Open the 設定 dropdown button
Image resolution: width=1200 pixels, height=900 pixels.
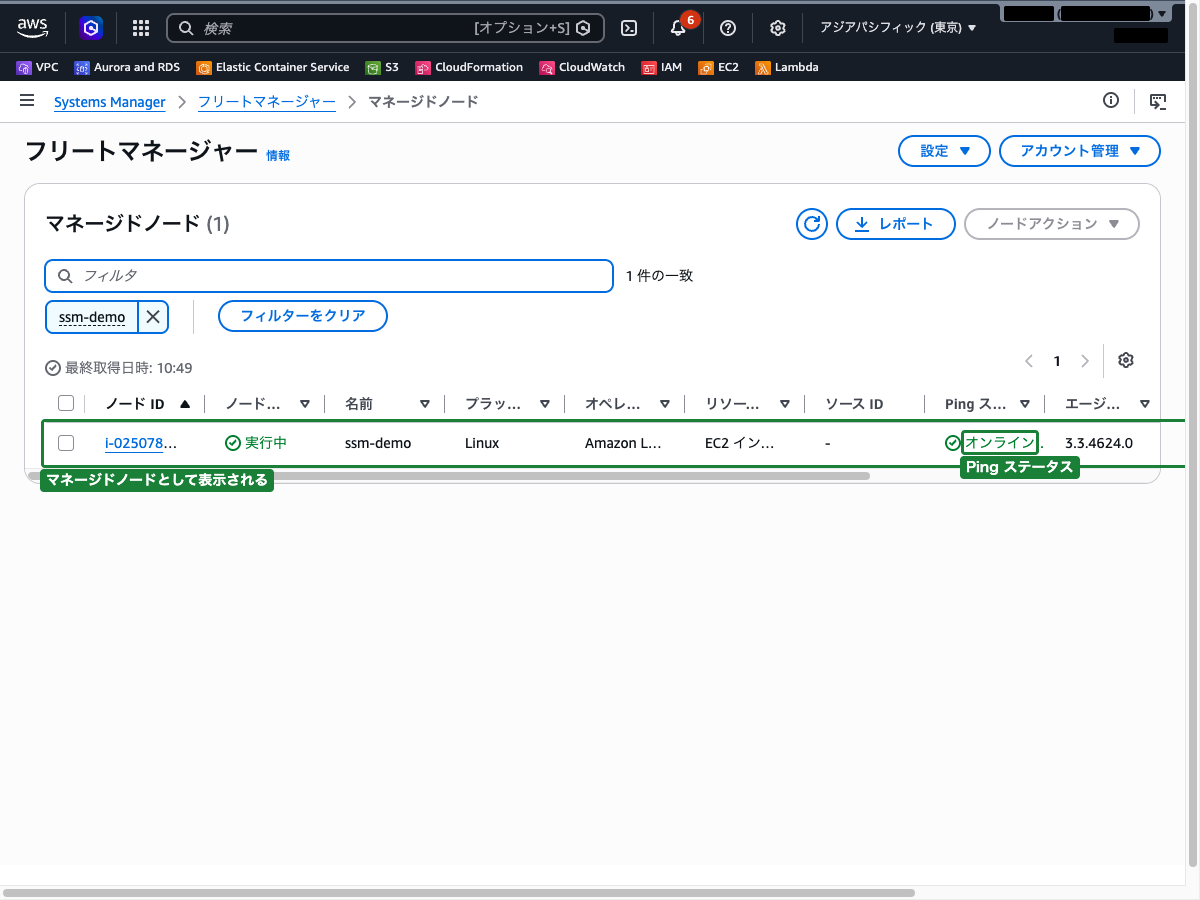tap(945, 151)
